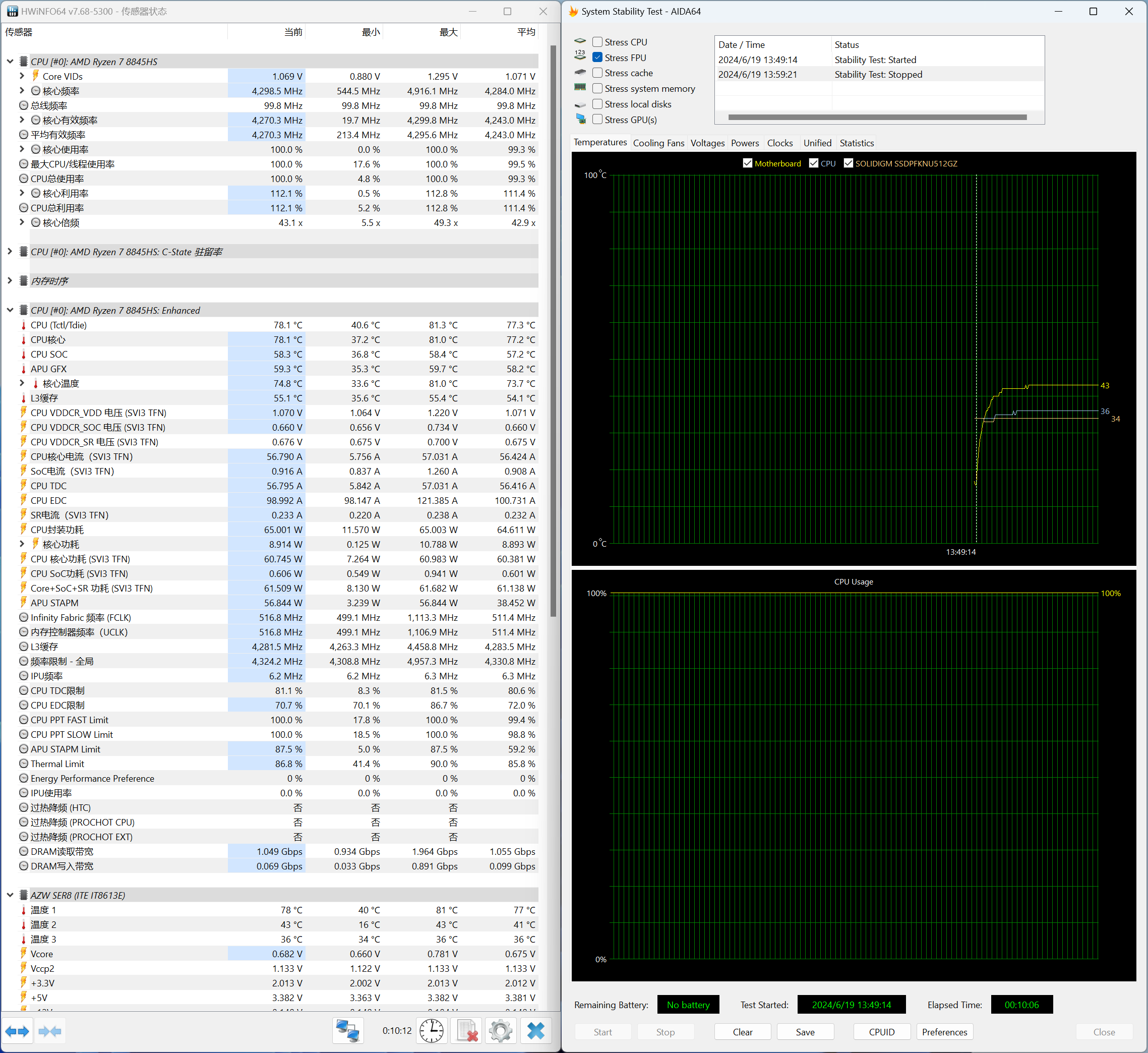Open the Powers tab
The width and height of the screenshot is (1148, 1053).
(745, 143)
